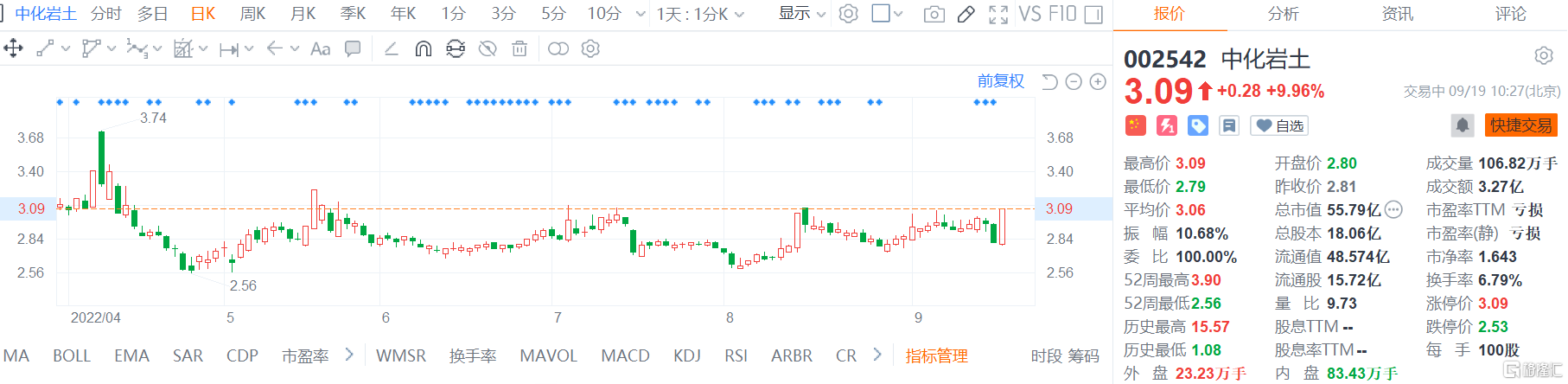Viewport: 1568px width, 384px height.
Task: Delete drawings with the trash icon
Action: [x=519, y=49]
